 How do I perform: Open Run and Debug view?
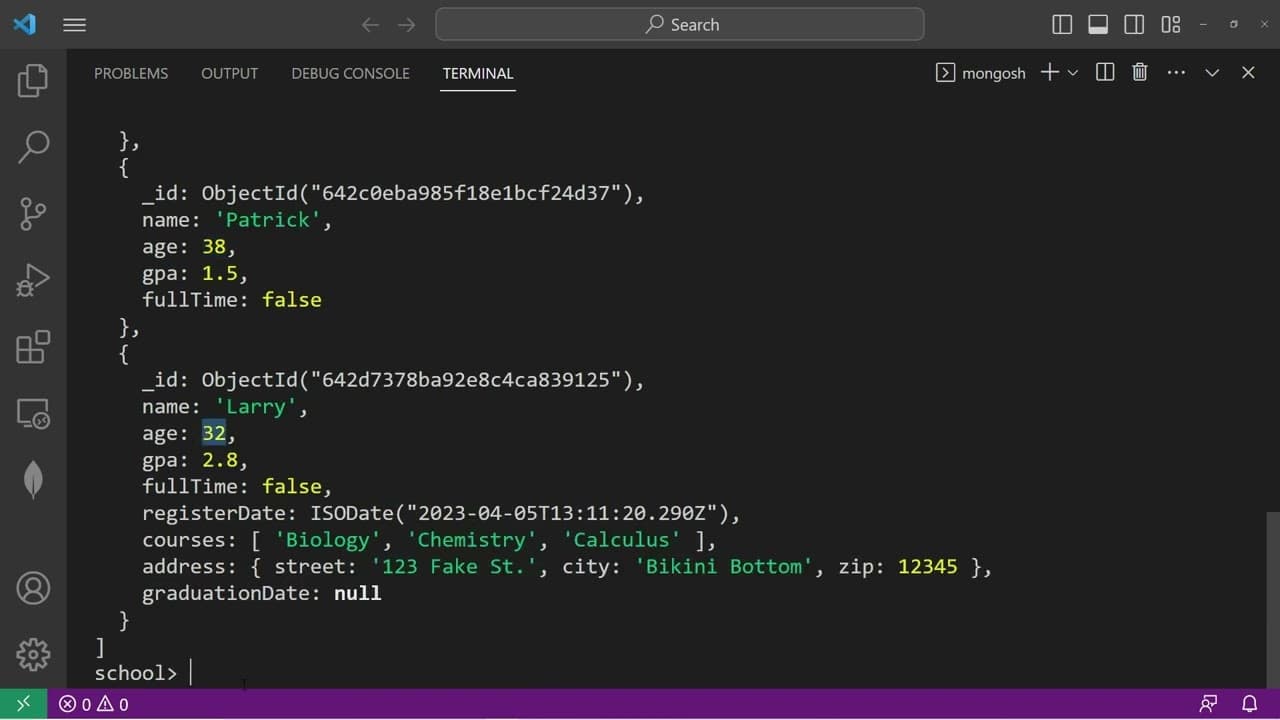pyautogui.click(x=33, y=281)
